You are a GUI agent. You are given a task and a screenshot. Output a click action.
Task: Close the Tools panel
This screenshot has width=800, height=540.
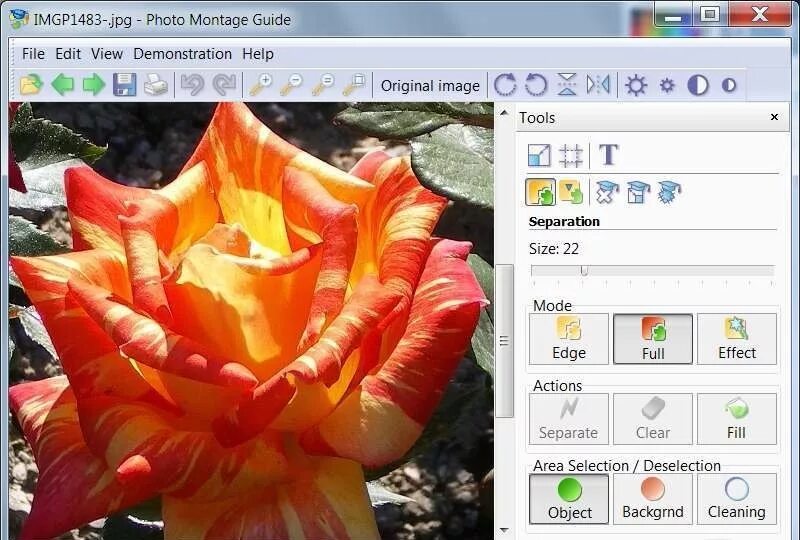coord(774,117)
